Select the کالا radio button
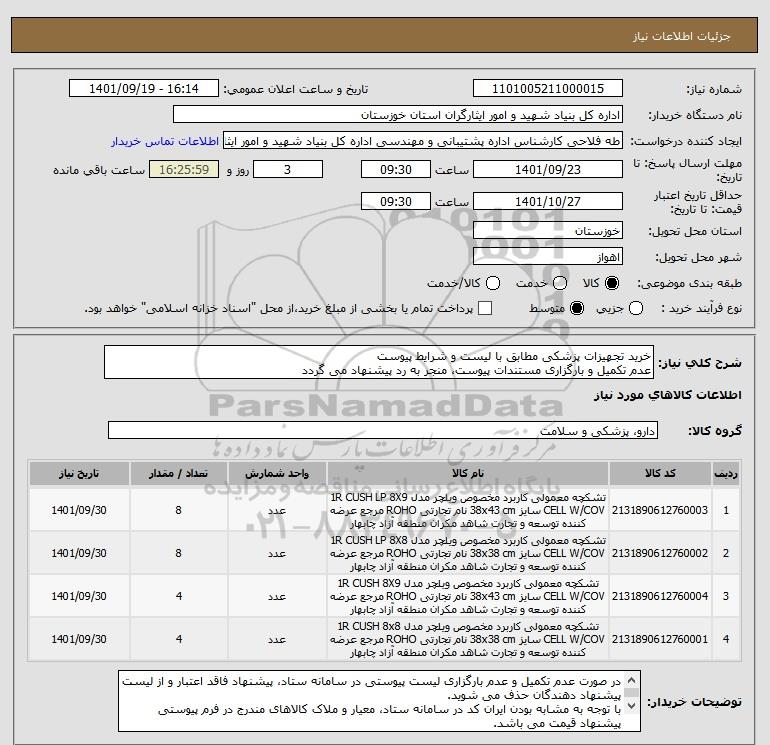The height and width of the screenshot is (745, 770). [612, 283]
